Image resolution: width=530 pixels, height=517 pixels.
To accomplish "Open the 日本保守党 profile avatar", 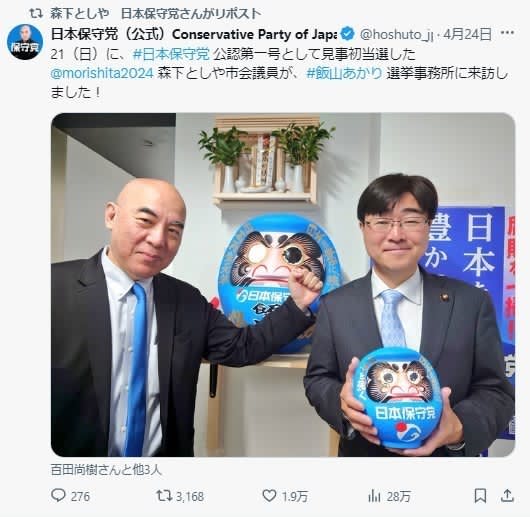I will (25, 42).
